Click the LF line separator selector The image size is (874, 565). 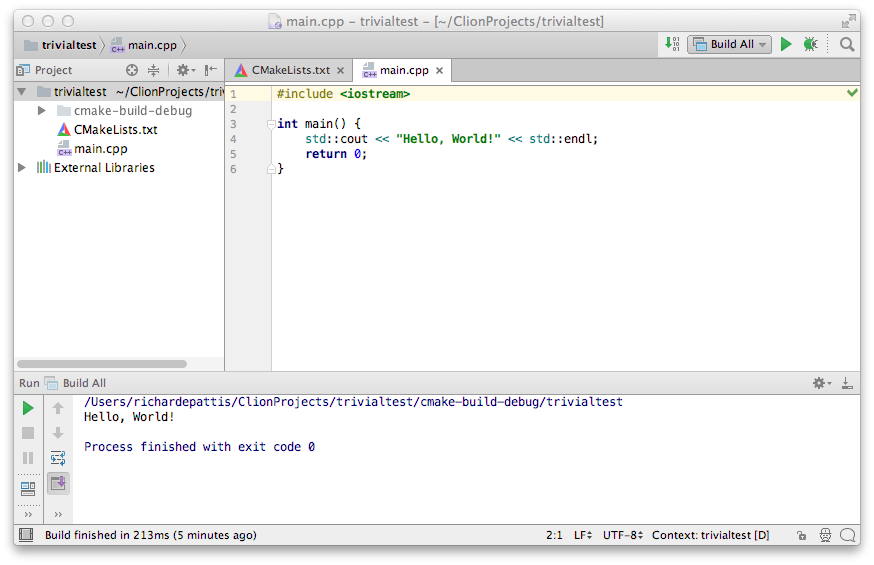583,536
